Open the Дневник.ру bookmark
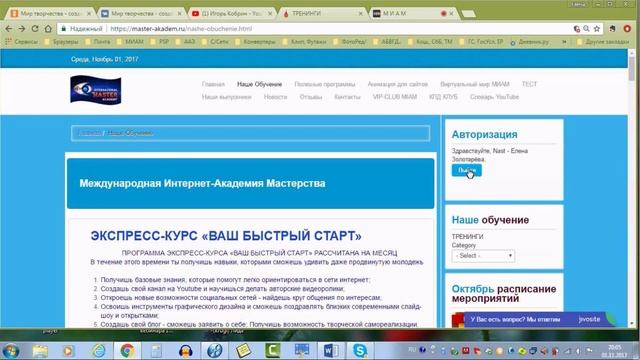Screen dimensions: 640x360 [529, 42]
